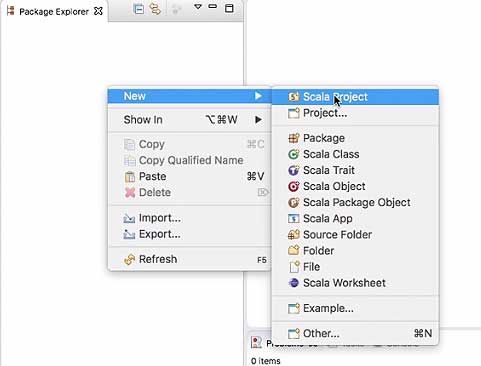Choose Refresh from context menu
Viewport: 481px width, 366px height.
pos(189,259)
